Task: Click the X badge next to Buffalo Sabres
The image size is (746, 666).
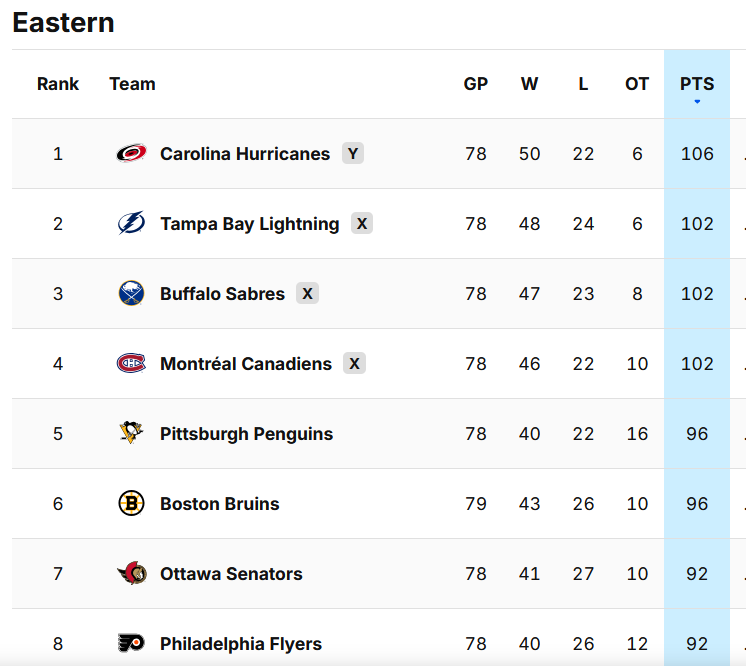Action: (x=307, y=293)
